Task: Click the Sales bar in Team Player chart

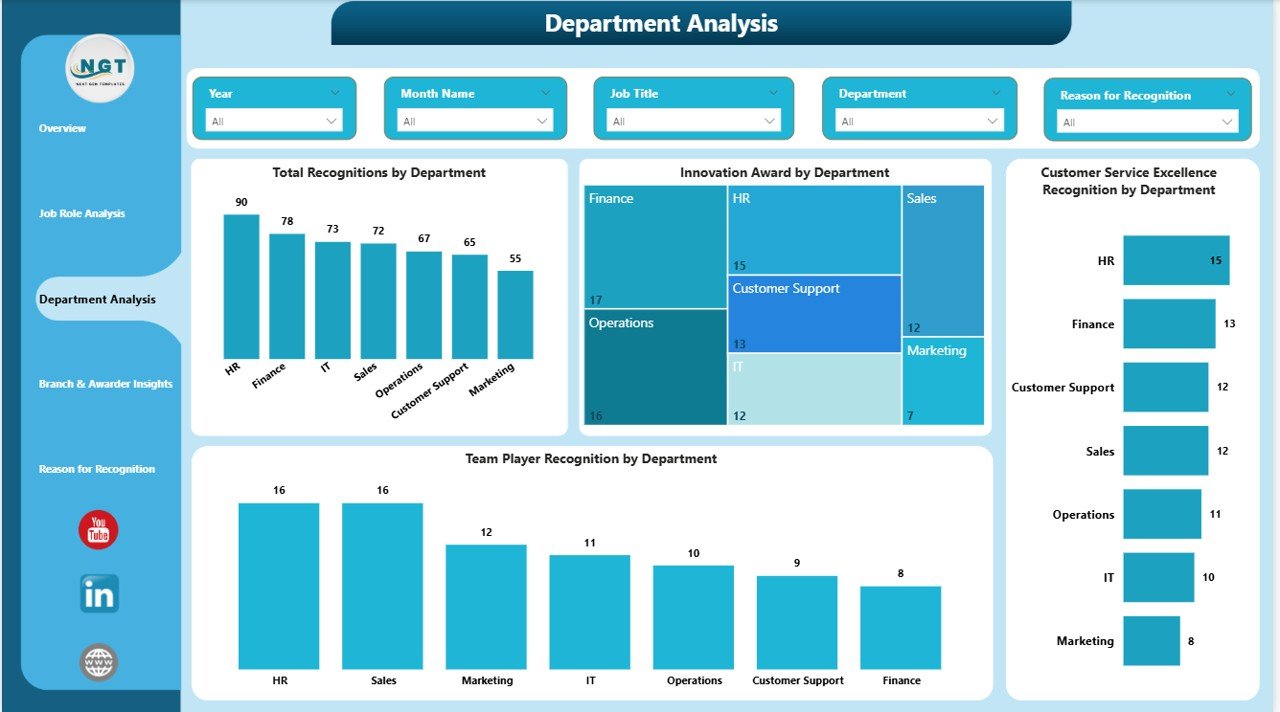Action: tap(382, 585)
